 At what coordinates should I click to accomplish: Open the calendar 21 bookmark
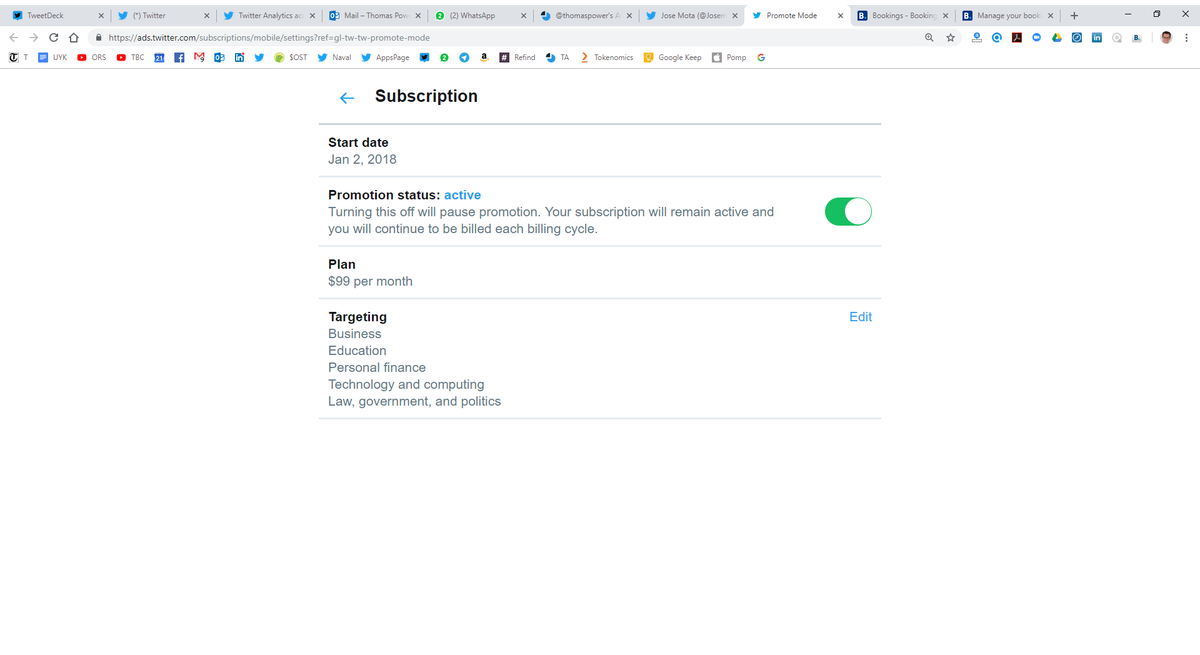click(160, 57)
